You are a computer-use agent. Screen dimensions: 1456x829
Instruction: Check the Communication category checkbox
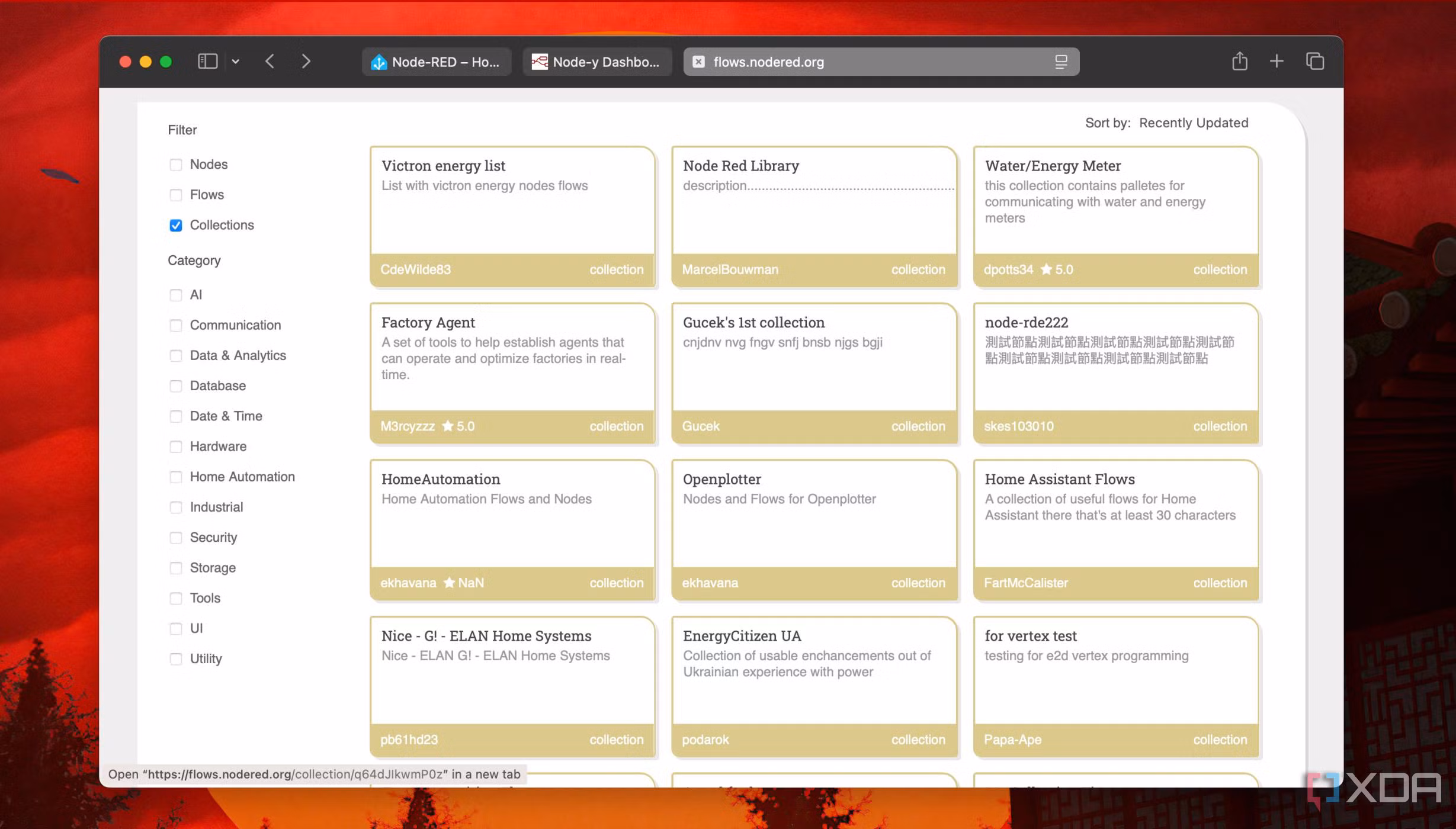tap(175, 325)
